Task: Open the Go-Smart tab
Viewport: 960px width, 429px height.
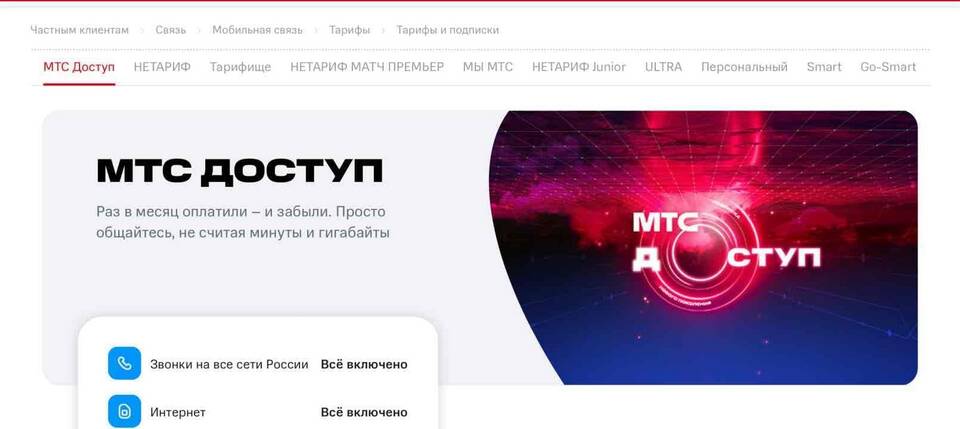Action: [888, 67]
